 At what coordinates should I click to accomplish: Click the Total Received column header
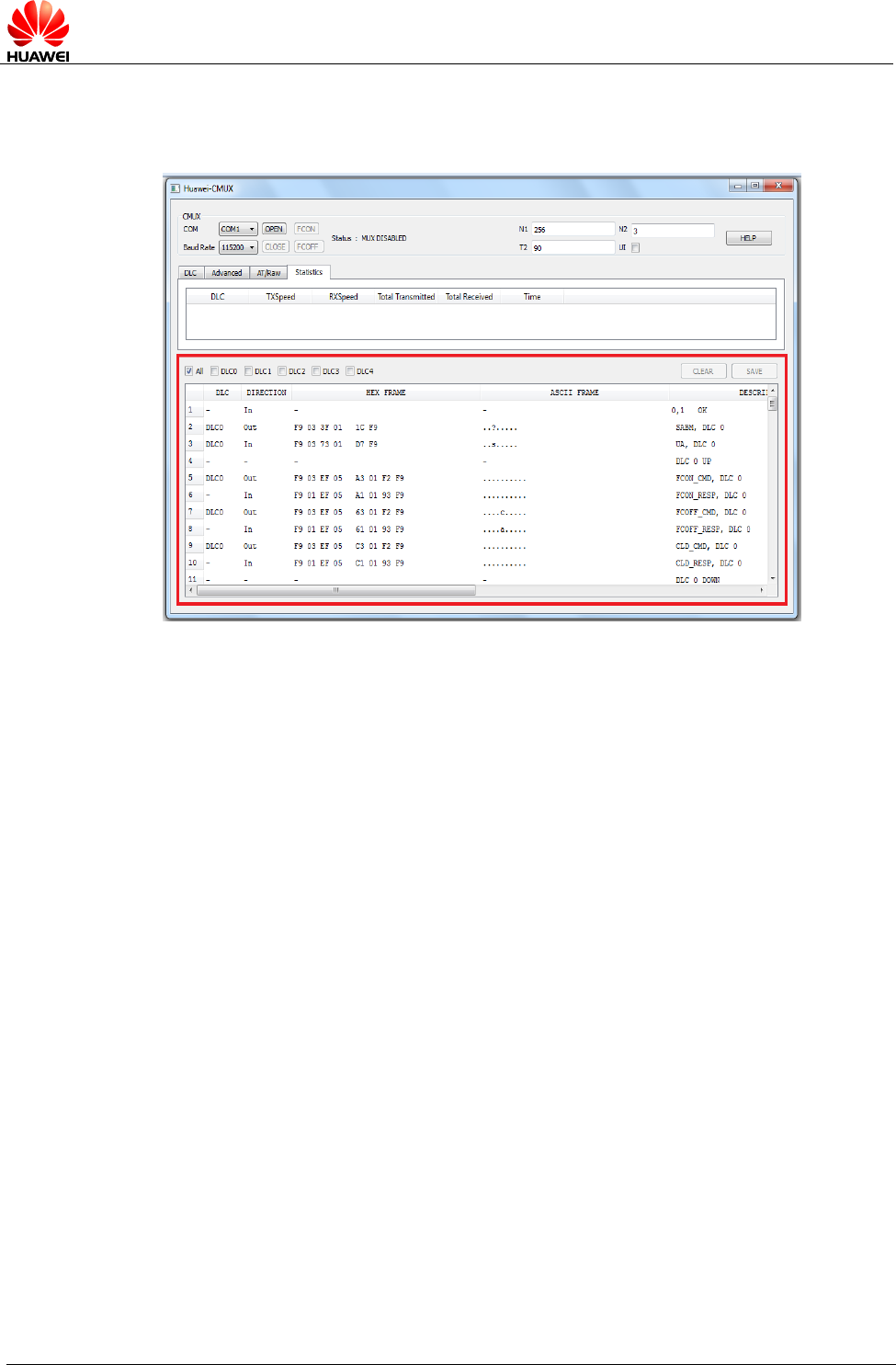tap(470, 297)
